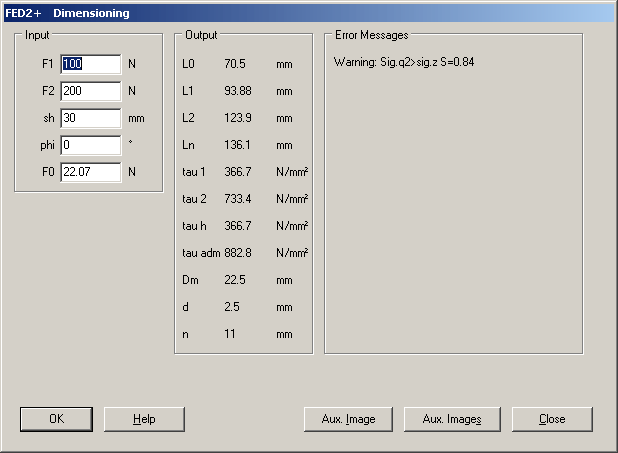Click the Dm output value 22.5
The width and height of the screenshot is (618, 453).
pos(235,280)
